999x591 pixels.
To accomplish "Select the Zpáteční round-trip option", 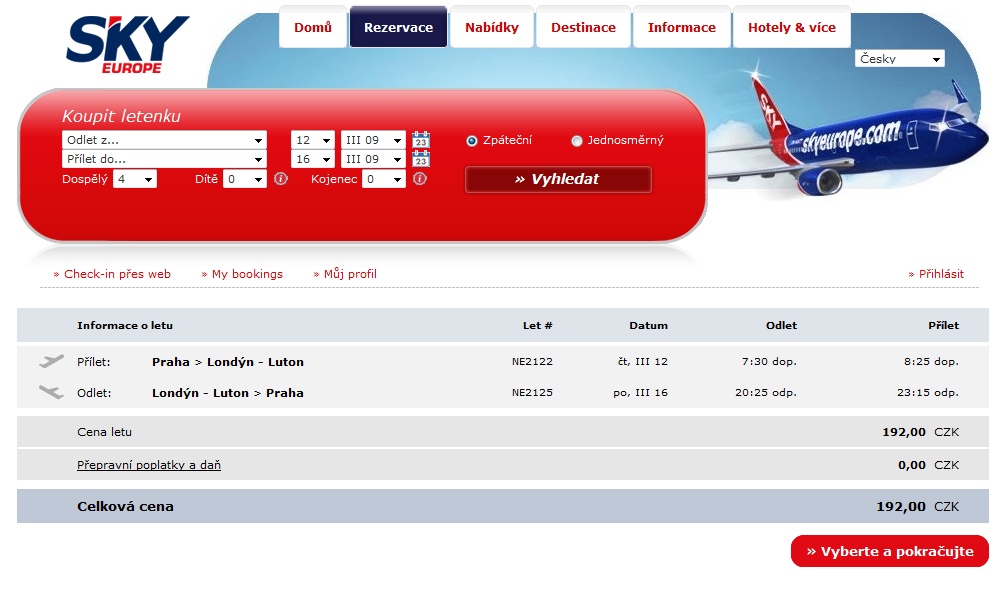I will point(471,141).
